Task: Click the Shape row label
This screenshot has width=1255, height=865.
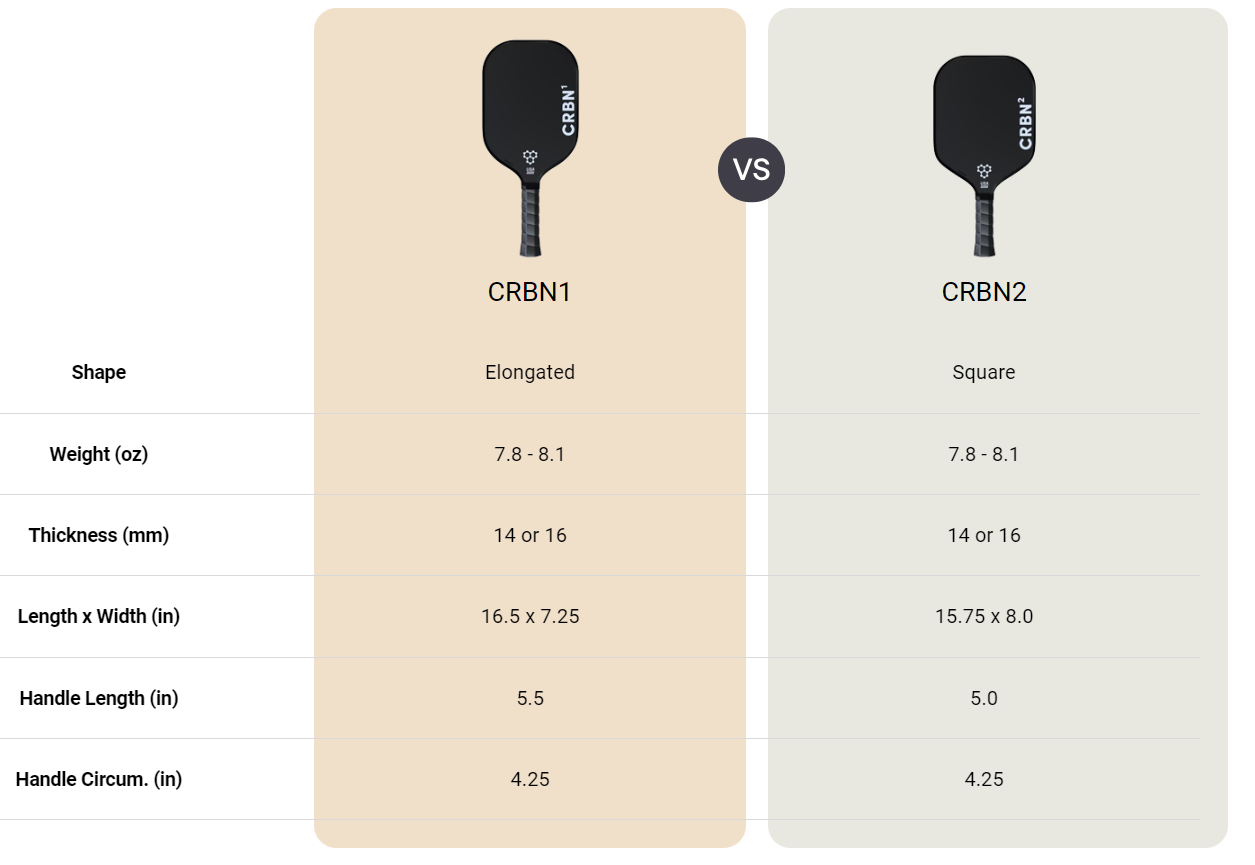Action: click(x=99, y=372)
